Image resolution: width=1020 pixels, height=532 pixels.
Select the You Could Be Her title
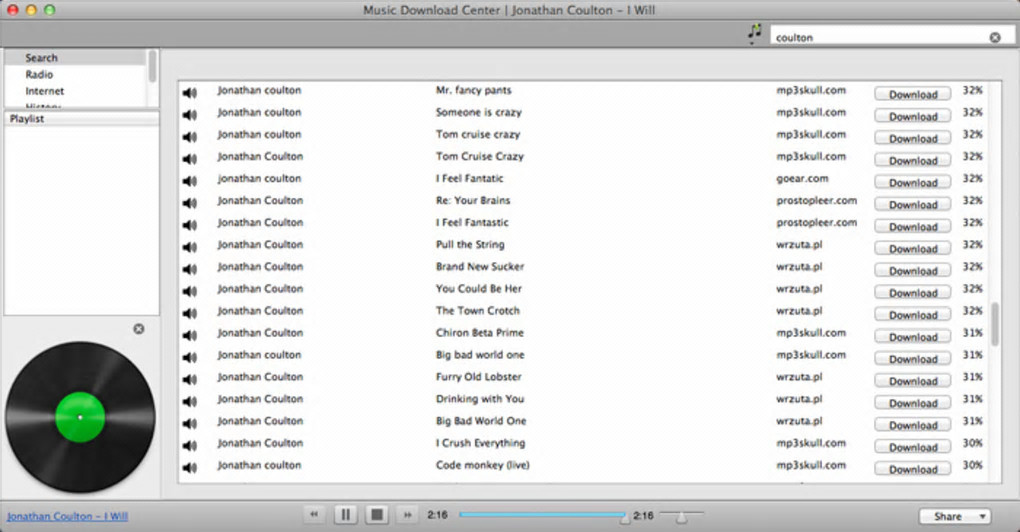point(479,289)
